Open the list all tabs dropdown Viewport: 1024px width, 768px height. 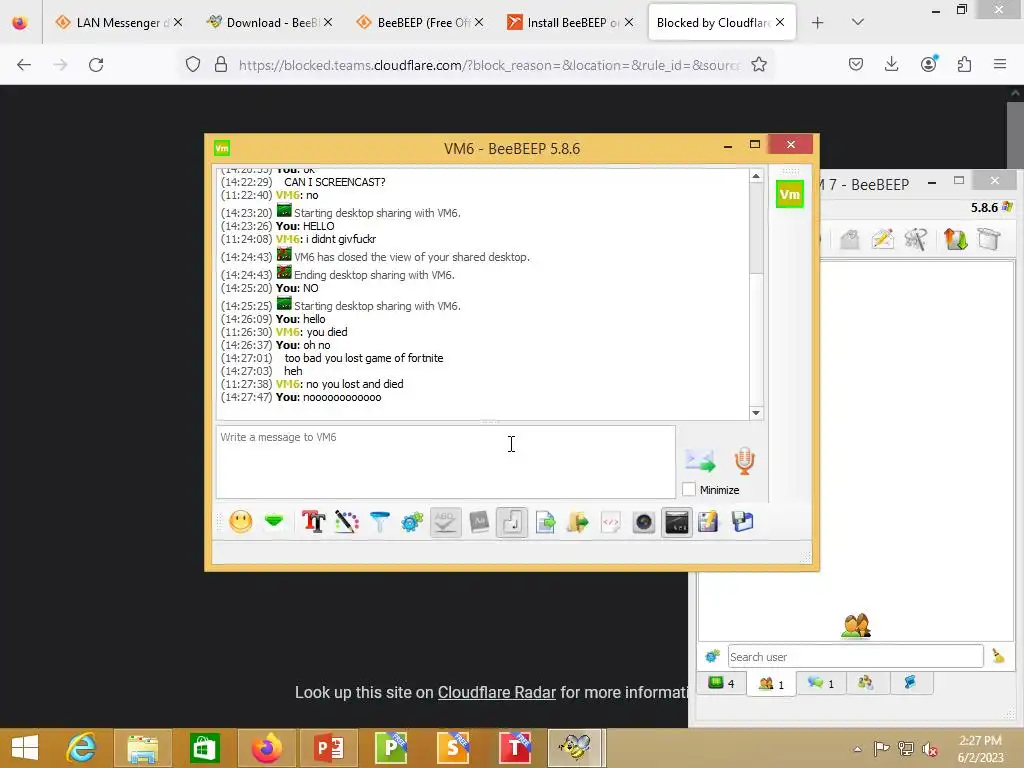pyautogui.click(x=858, y=22)
